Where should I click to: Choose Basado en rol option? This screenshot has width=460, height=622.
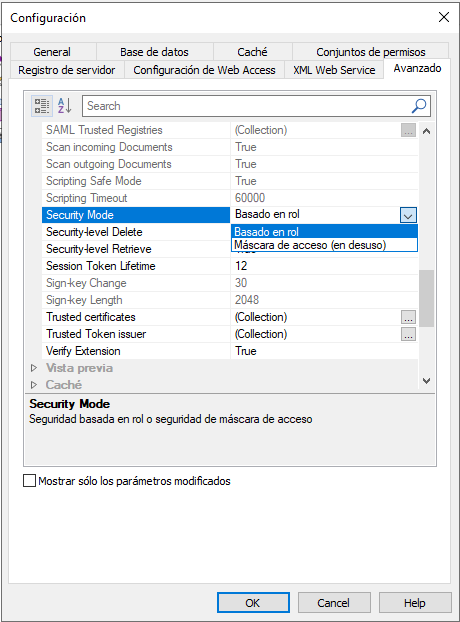(x=324, y=232)
